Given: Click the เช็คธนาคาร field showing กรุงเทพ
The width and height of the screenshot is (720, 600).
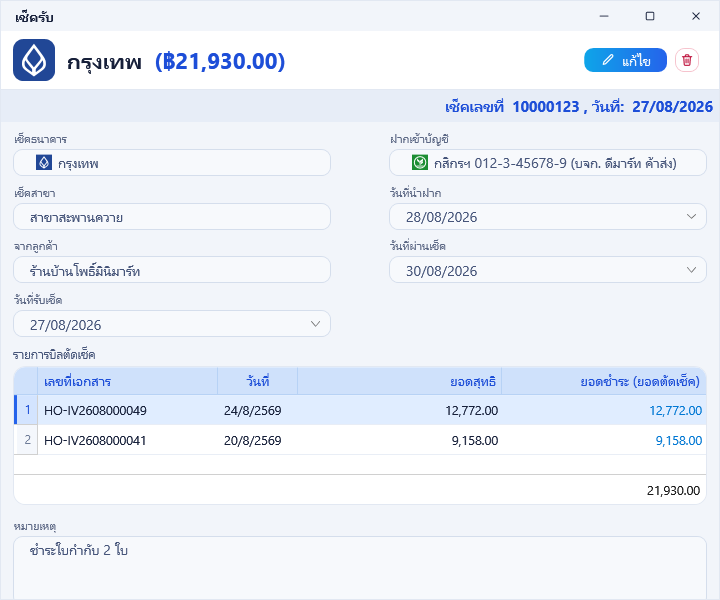Looking at the screenshot, I should pyautogui.click(x=172, y=163).
